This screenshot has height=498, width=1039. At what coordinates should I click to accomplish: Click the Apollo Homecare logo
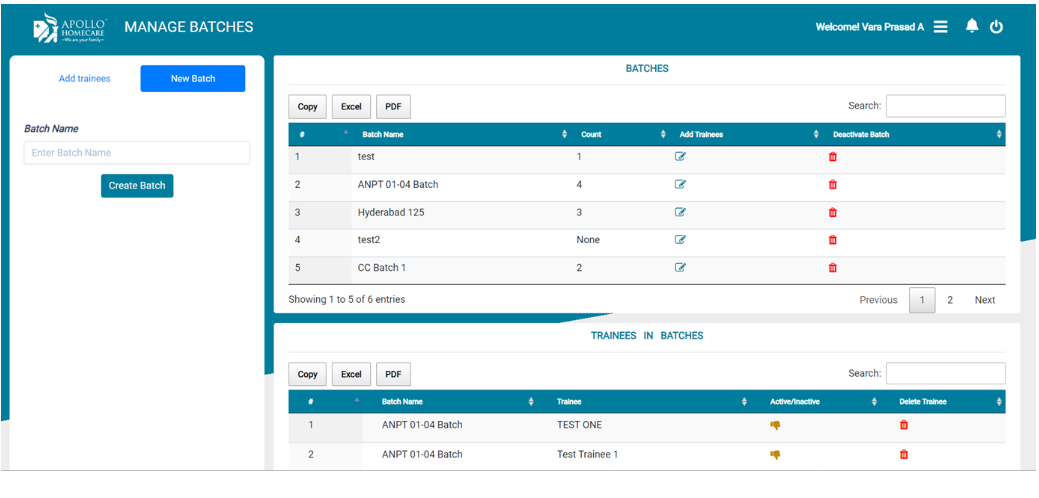pos(68,28)
